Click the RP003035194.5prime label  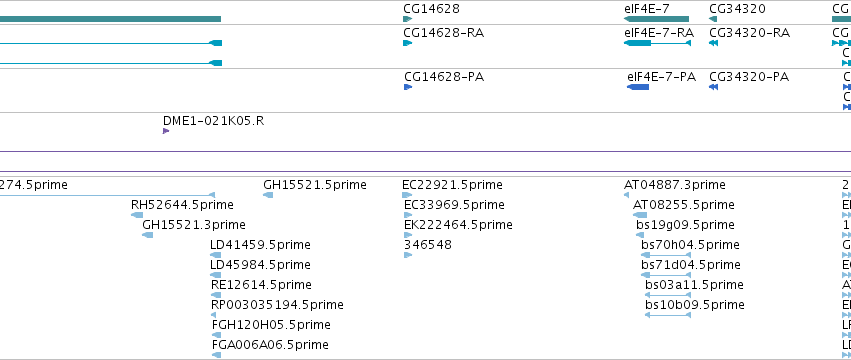coord(277,305)
